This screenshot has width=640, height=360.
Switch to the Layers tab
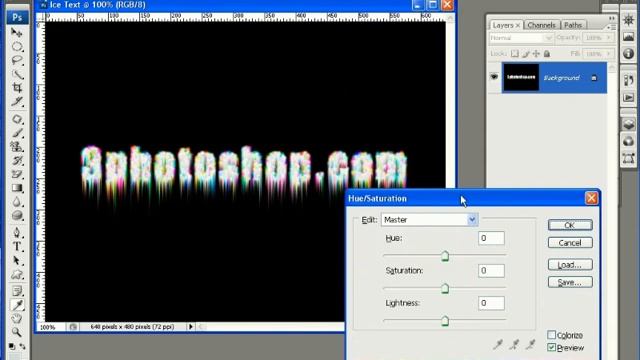click(x=506, y=25)
